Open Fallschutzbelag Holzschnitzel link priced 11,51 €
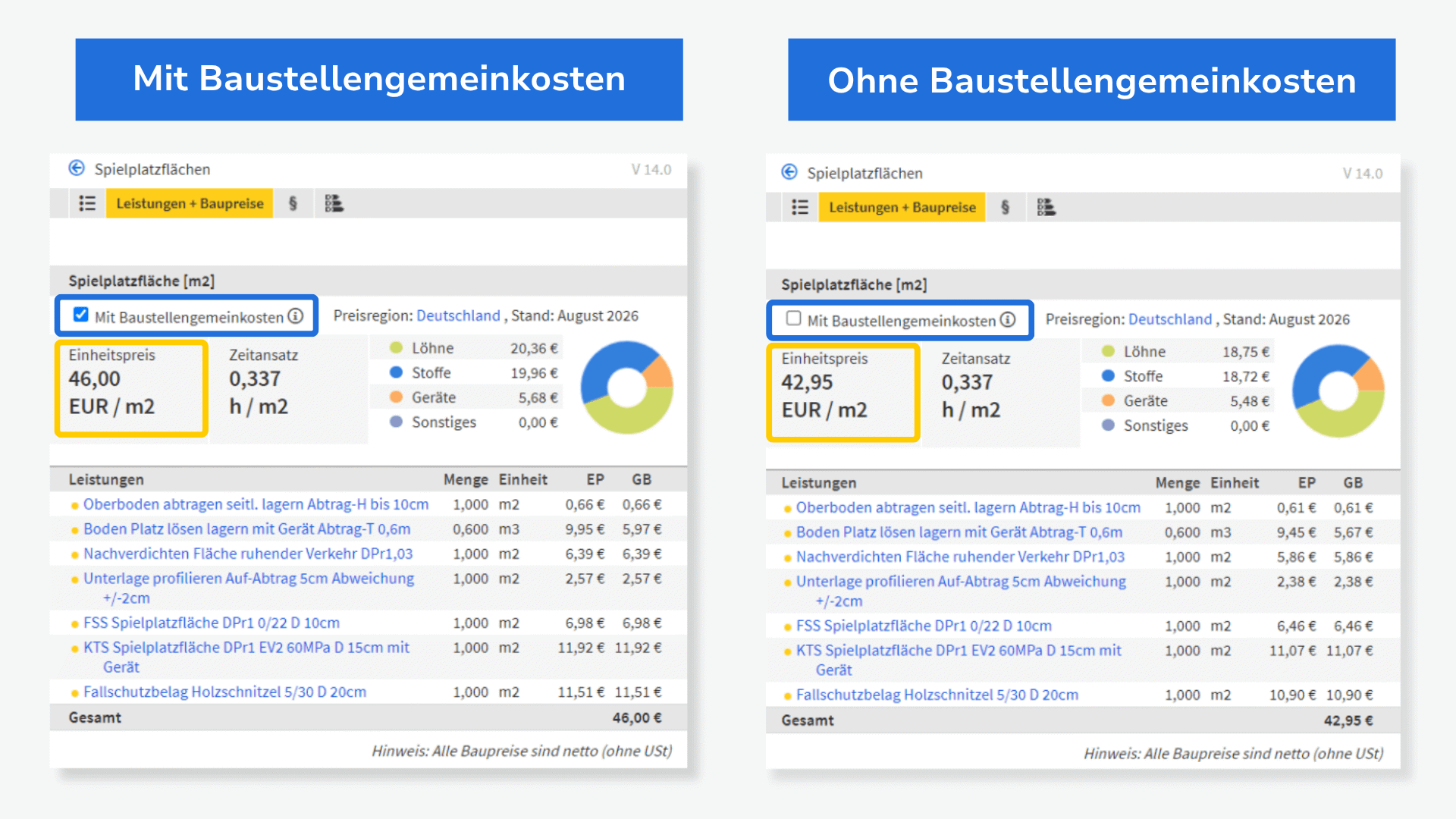The image size is (1456, 819). coord(224,692)
